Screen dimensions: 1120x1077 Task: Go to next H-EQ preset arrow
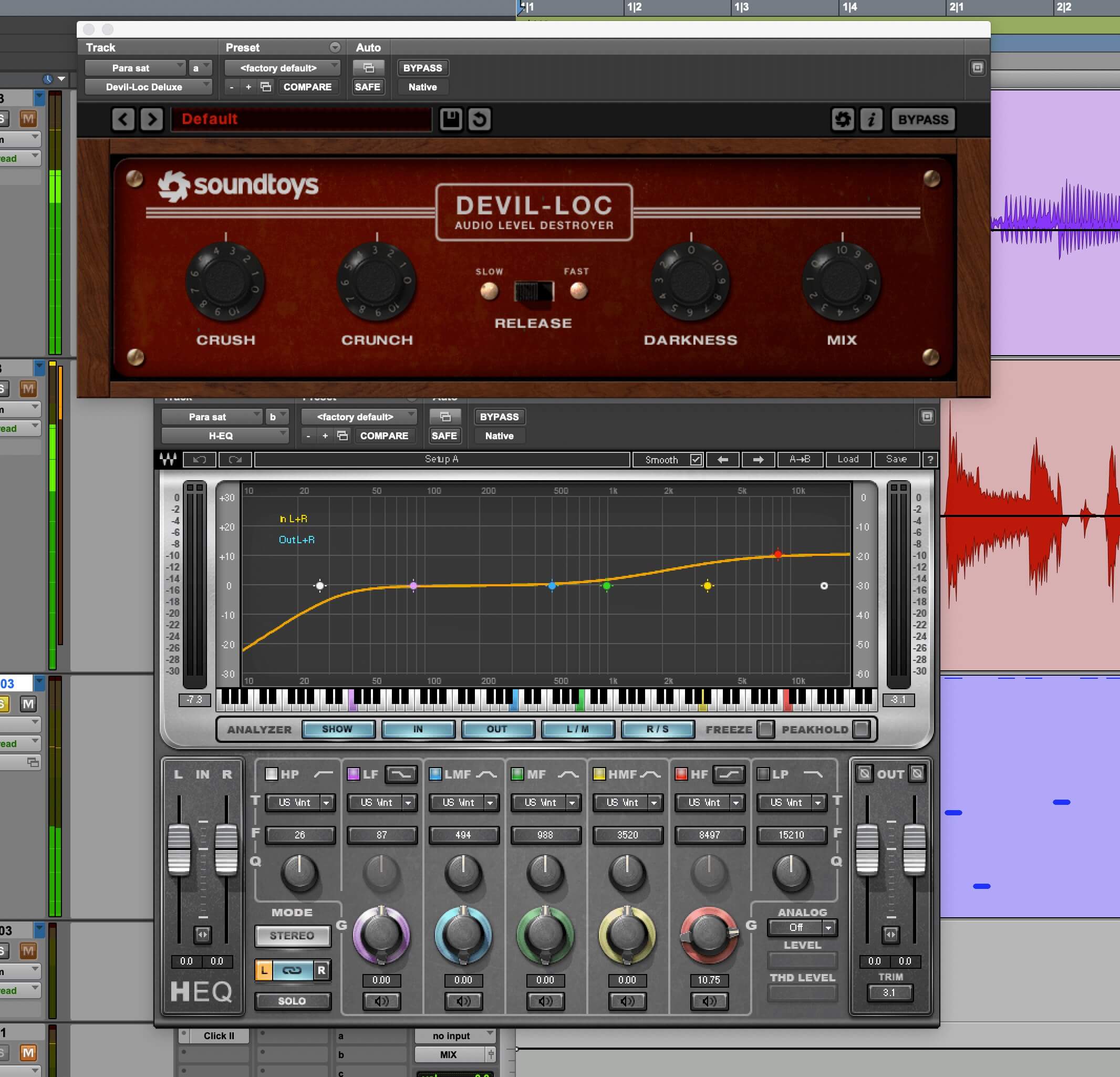click(758, 459)
